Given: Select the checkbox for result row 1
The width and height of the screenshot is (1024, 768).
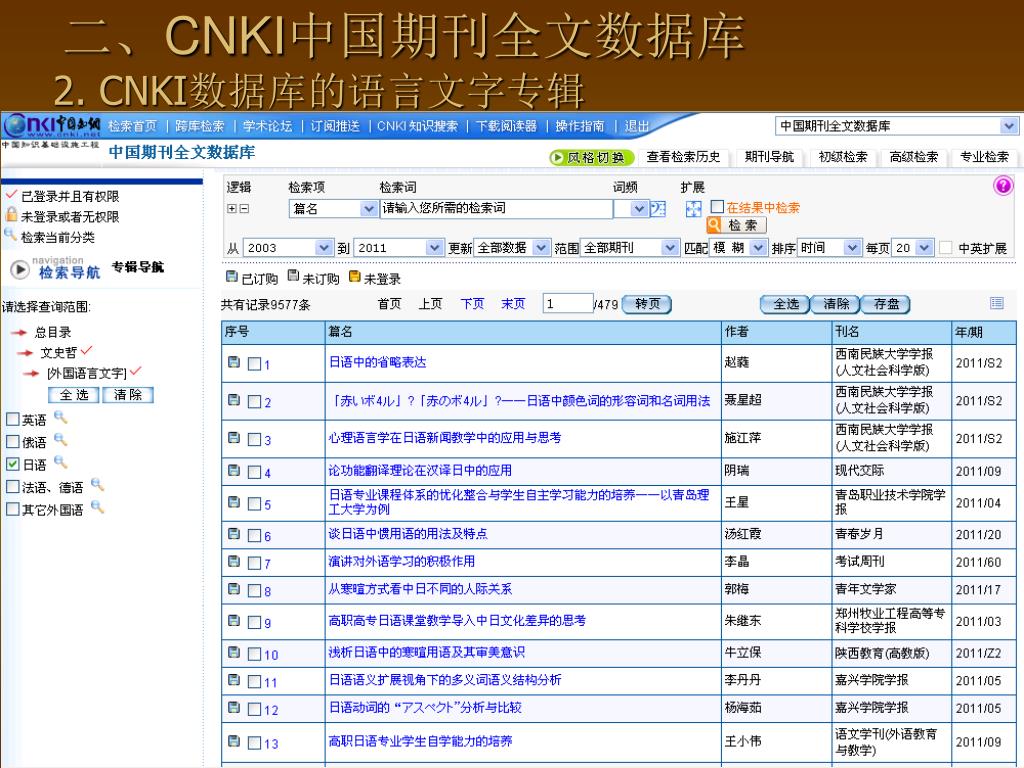Looking at the screenshot, I should pos(255,364).
